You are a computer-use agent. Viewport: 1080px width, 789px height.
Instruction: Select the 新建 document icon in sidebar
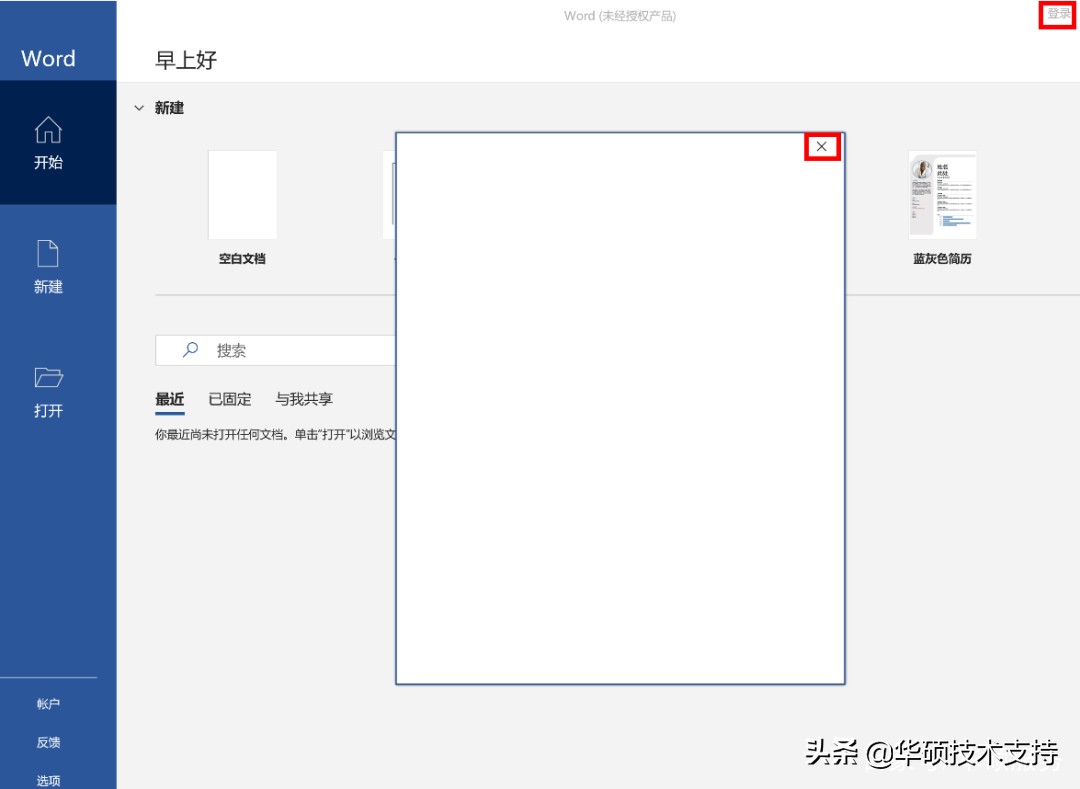pos(48,253)
